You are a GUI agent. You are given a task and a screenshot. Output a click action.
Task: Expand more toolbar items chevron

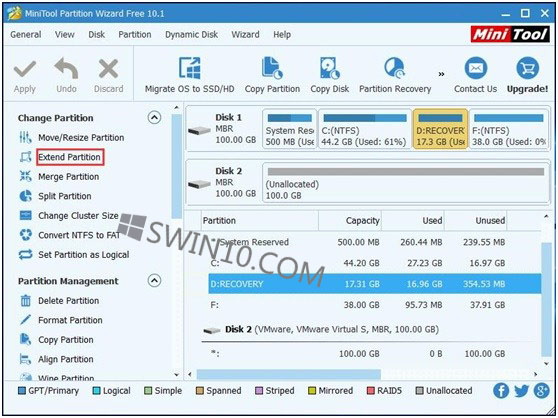click(441, 74)
